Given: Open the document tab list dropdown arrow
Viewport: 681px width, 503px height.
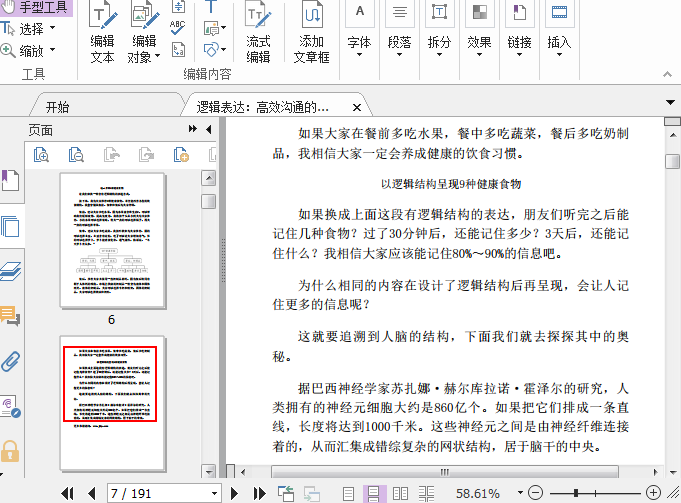Looking at the screenshot, I should coord(670,103).
